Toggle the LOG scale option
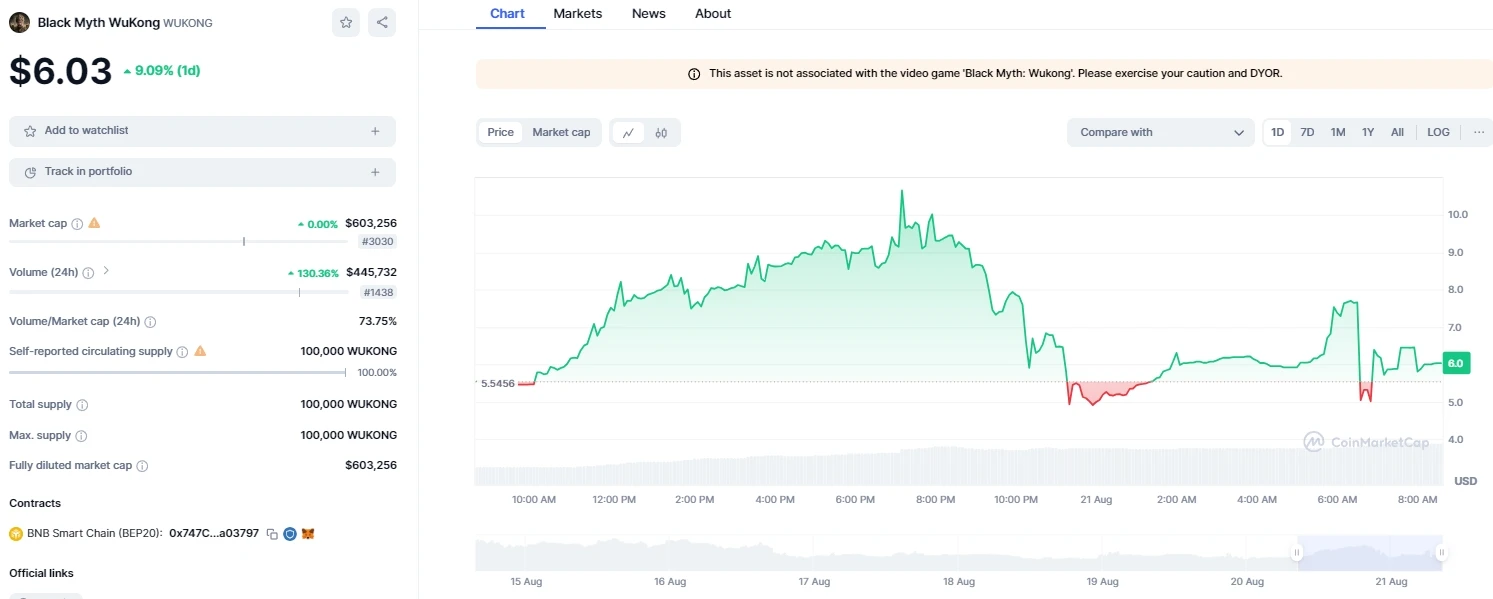The height and width of the screenshot is (599, 1493). point(1438,133)
